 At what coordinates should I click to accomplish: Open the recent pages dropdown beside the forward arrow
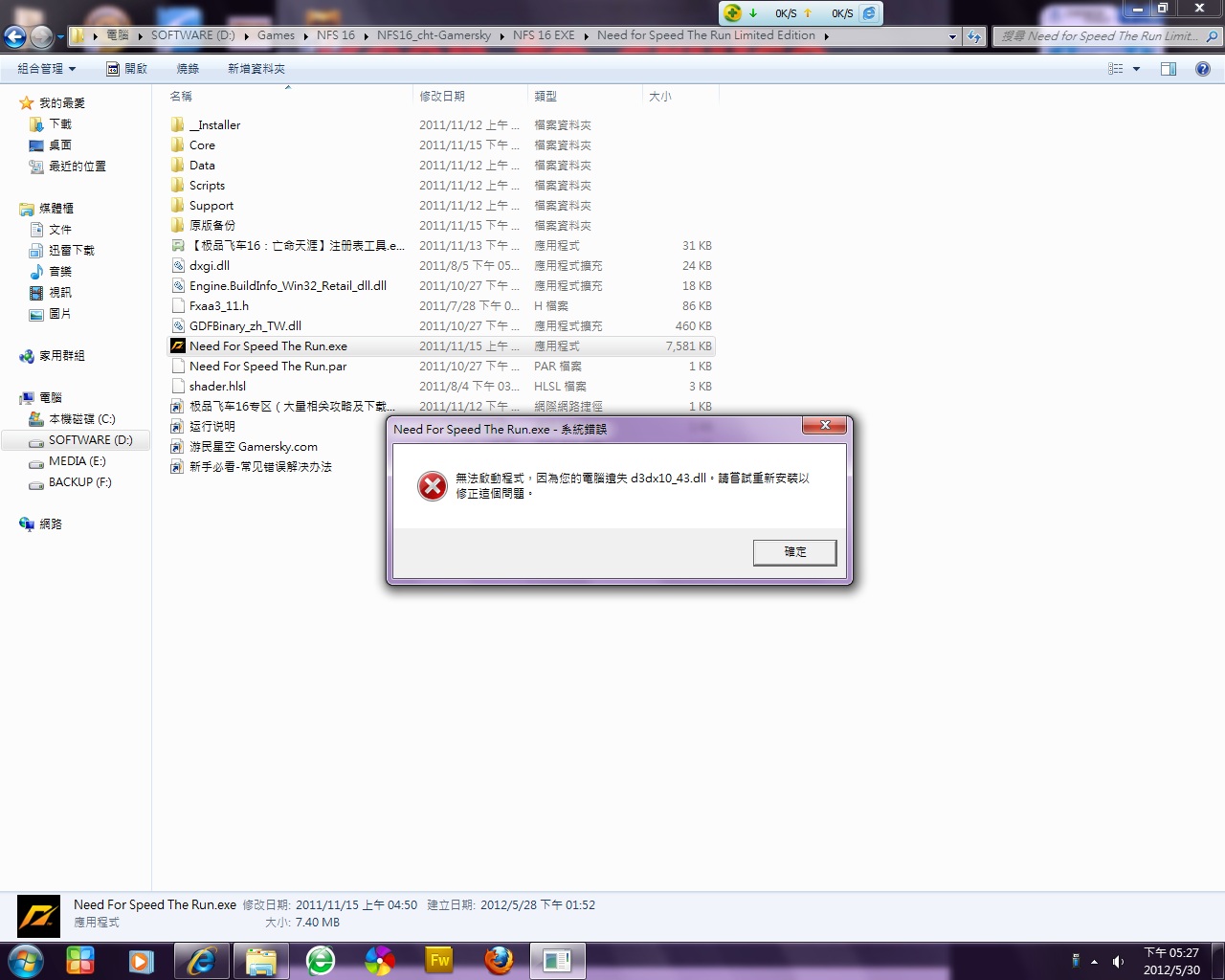[x=60, y=37]
